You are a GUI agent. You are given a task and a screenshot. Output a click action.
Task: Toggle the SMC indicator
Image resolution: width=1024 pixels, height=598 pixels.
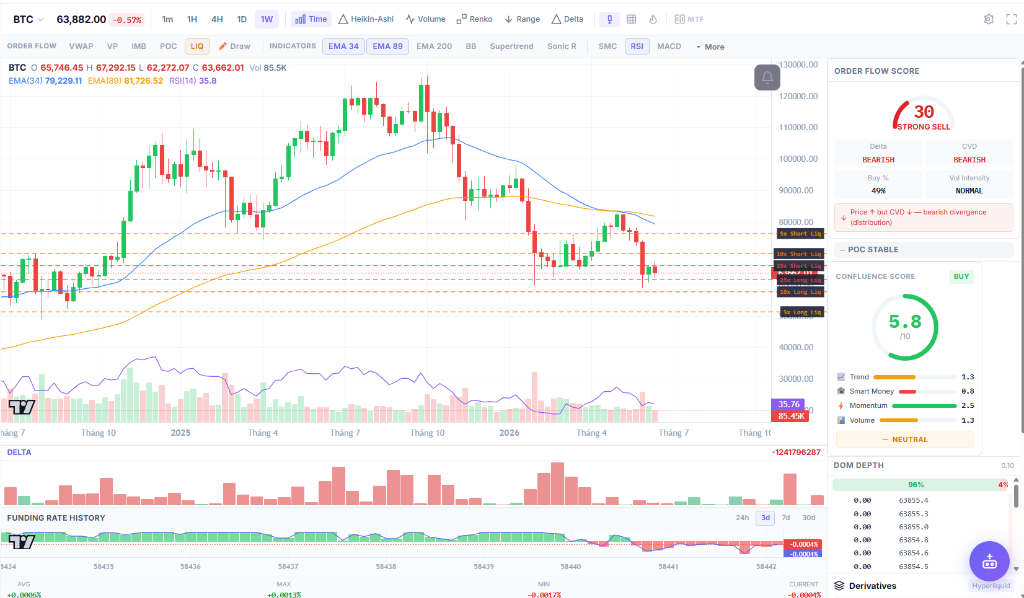(607, 46)
